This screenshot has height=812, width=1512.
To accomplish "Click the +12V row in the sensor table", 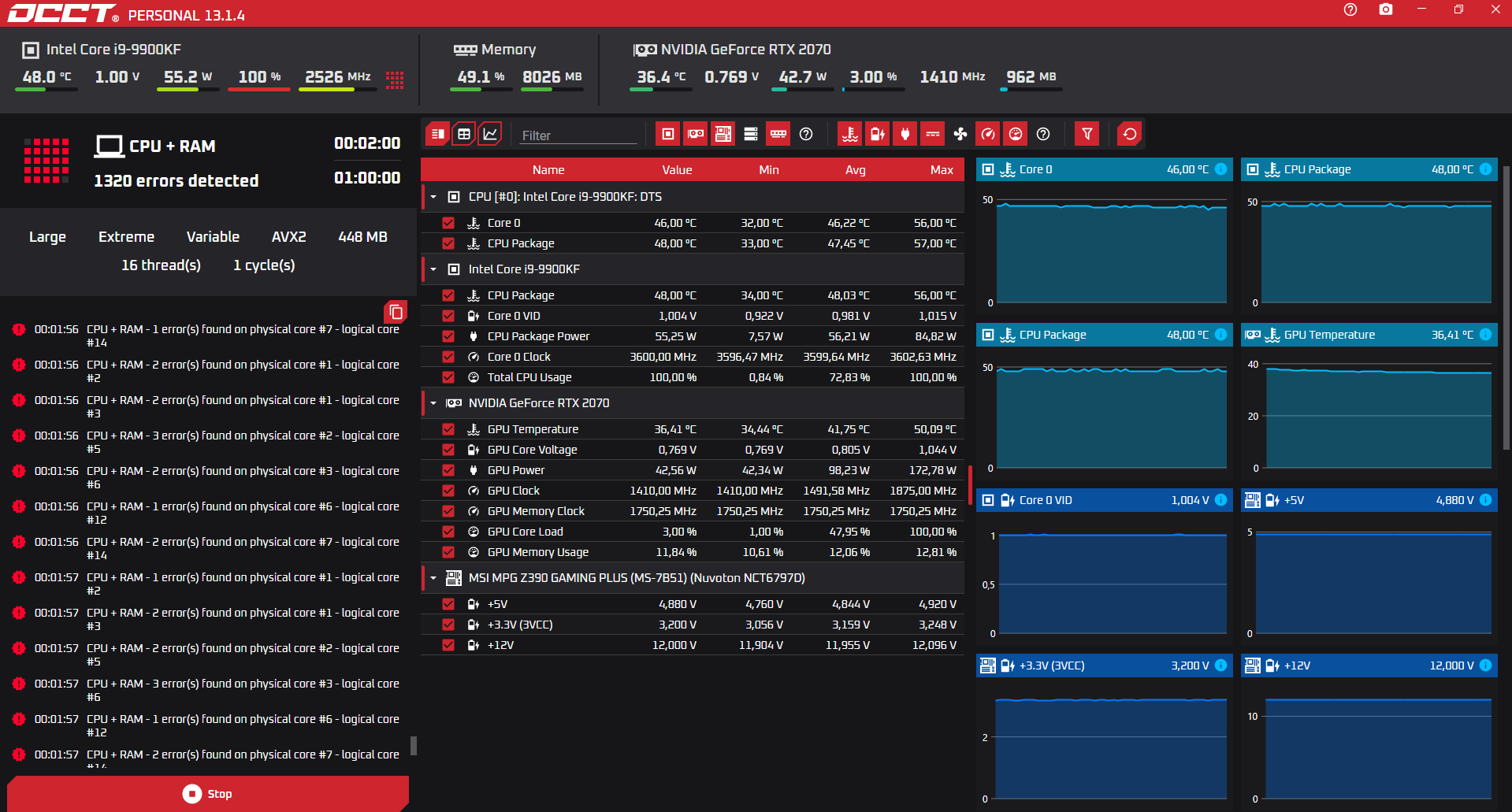I will click(693, 645).
